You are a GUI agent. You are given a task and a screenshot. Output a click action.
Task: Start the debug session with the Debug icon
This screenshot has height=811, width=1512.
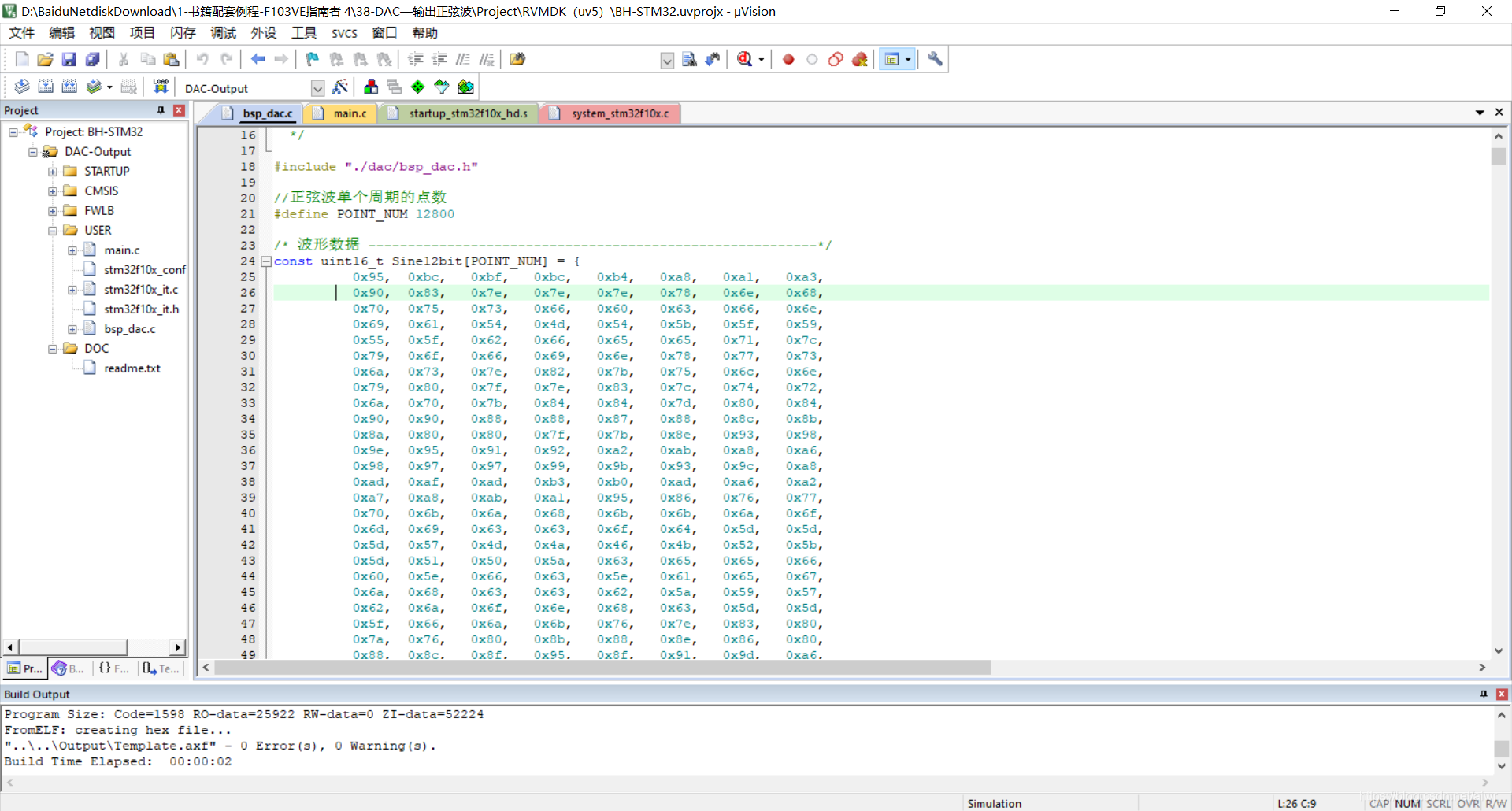pyautogui.click(x=745, y=59)
